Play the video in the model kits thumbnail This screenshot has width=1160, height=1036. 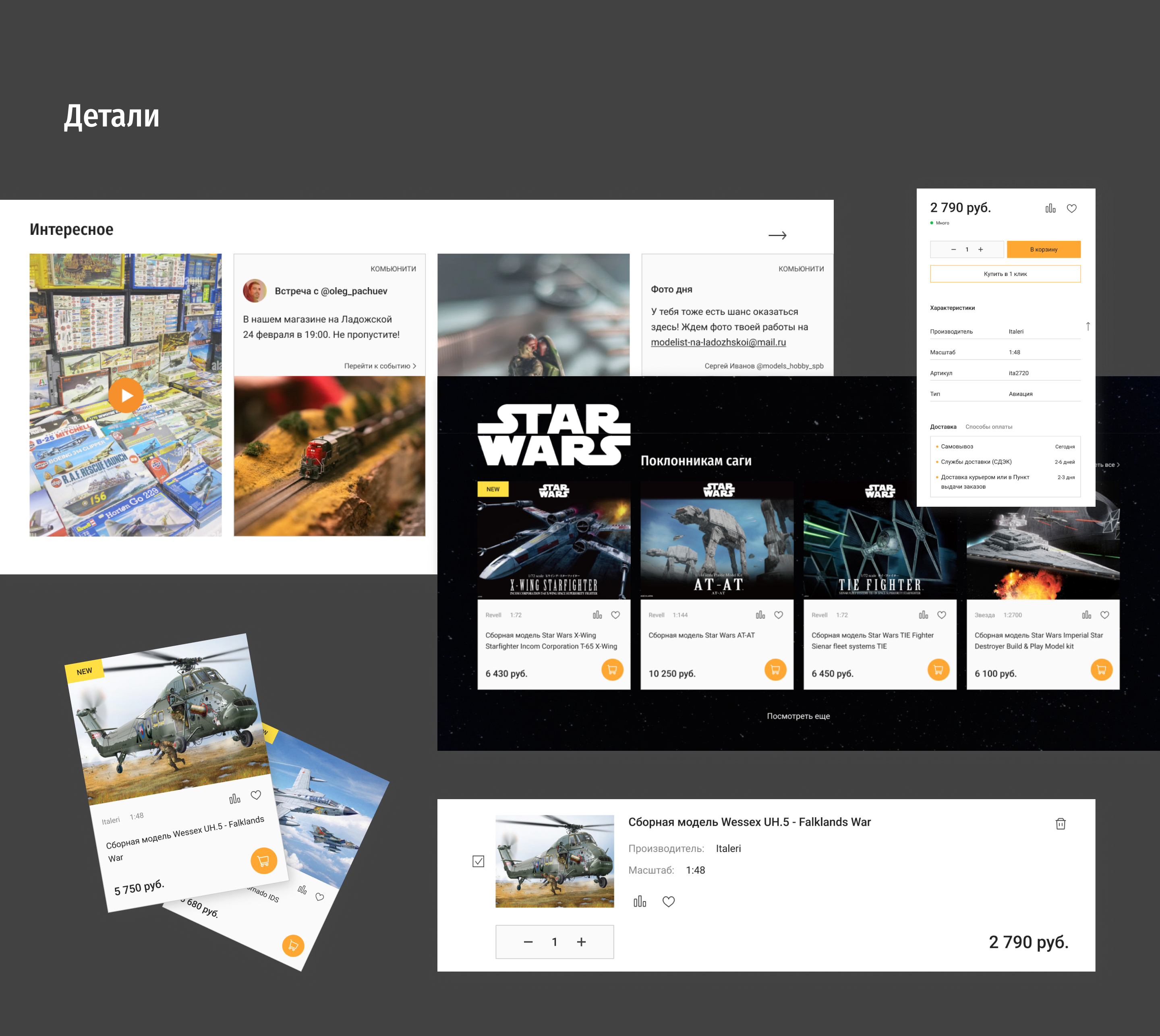[126, 395]
